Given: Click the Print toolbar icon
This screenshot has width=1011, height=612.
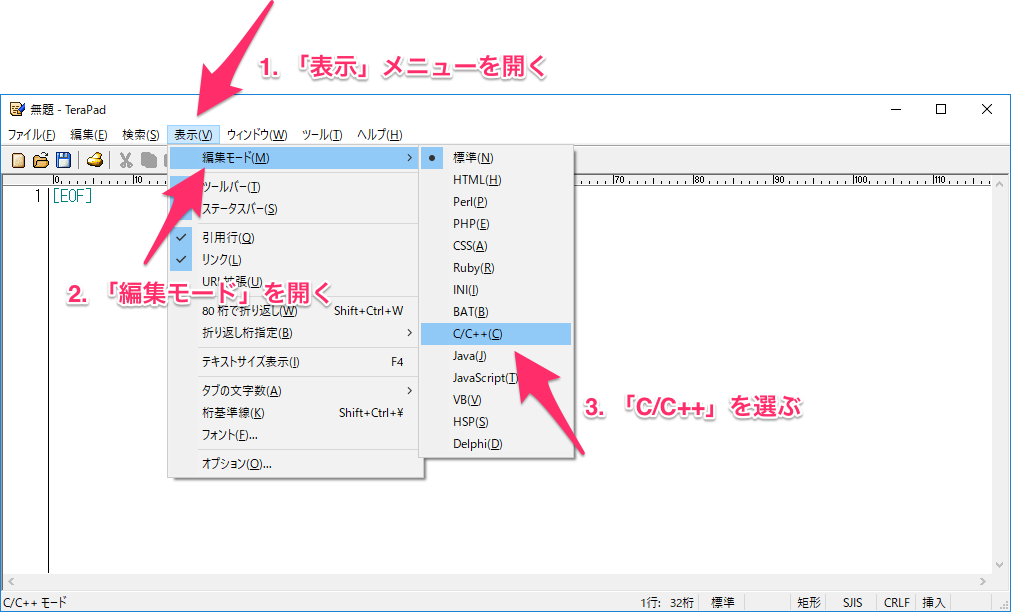Looking at the screenshot, I should point(95,159).
